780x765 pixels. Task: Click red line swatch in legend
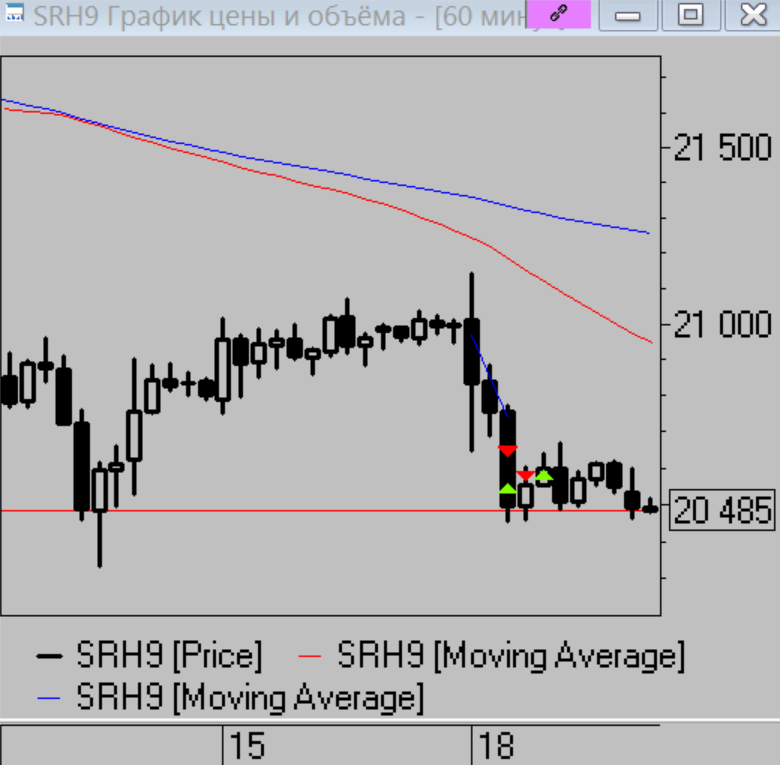[313, 657]
